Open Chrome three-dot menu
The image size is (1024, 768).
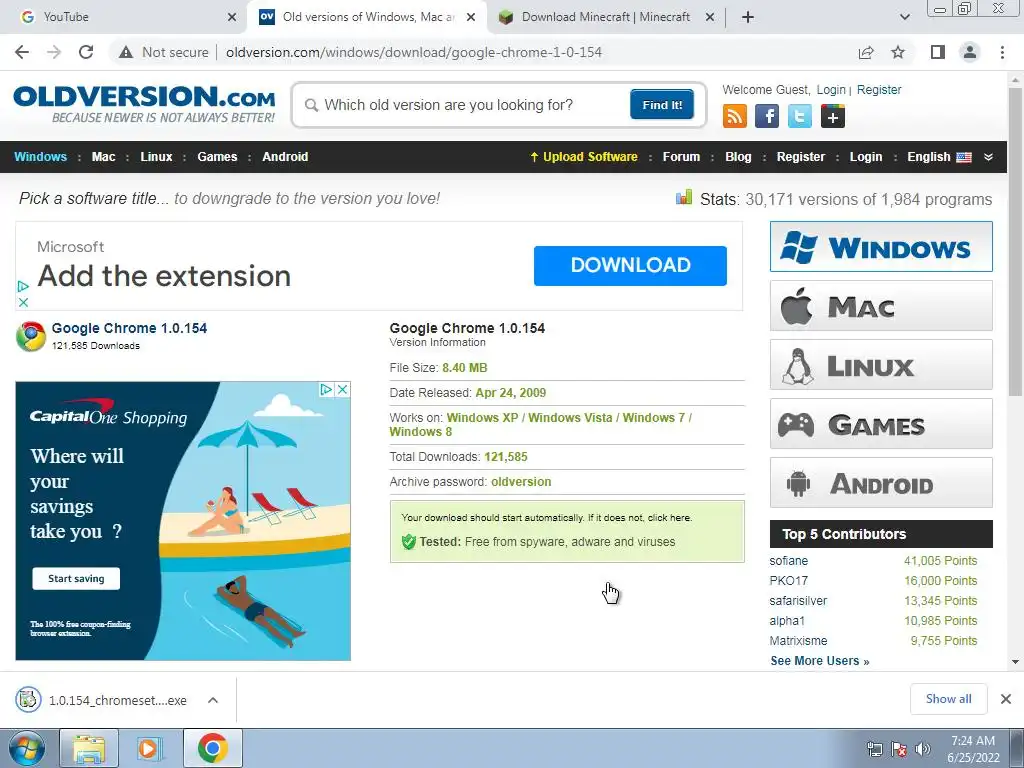(1002, 52)
